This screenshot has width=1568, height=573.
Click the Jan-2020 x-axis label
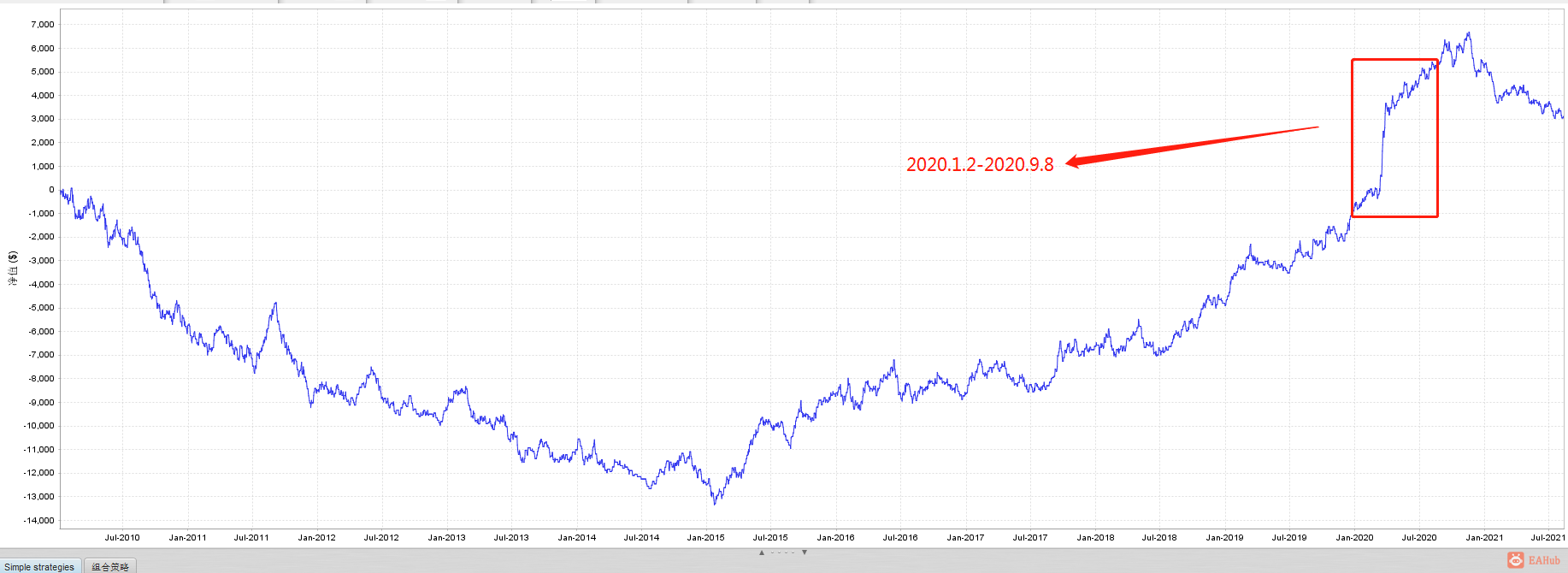click(x=1354, y=538)
